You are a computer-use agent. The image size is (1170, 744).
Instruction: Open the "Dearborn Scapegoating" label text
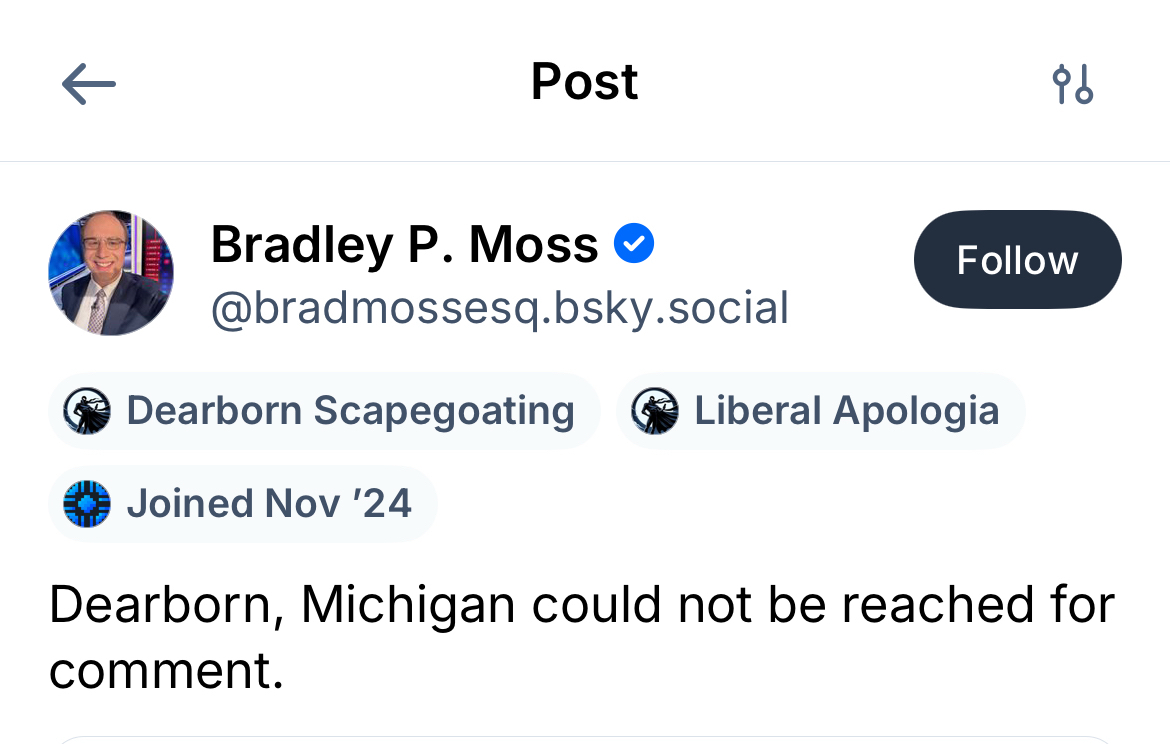350,411
